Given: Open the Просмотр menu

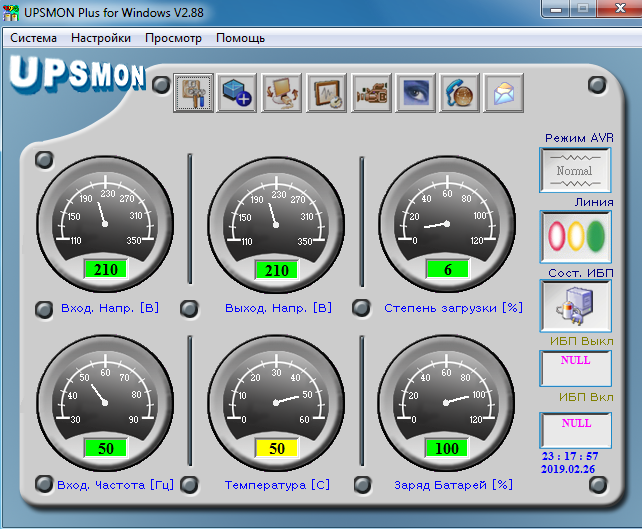Looking at the screenshot, I should coord(173,38).
